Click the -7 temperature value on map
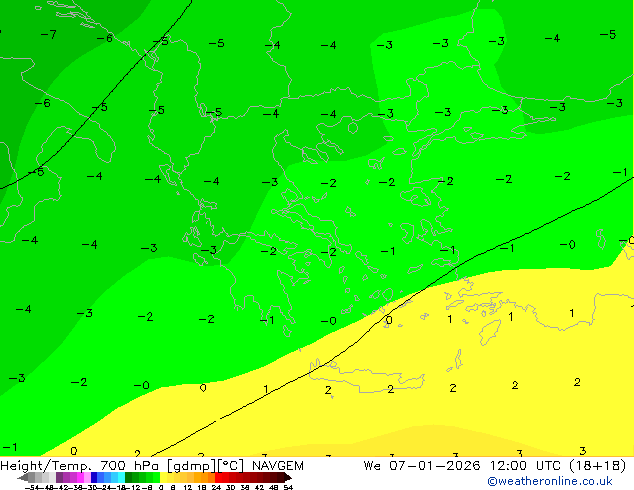 click(x=49, y=34)
